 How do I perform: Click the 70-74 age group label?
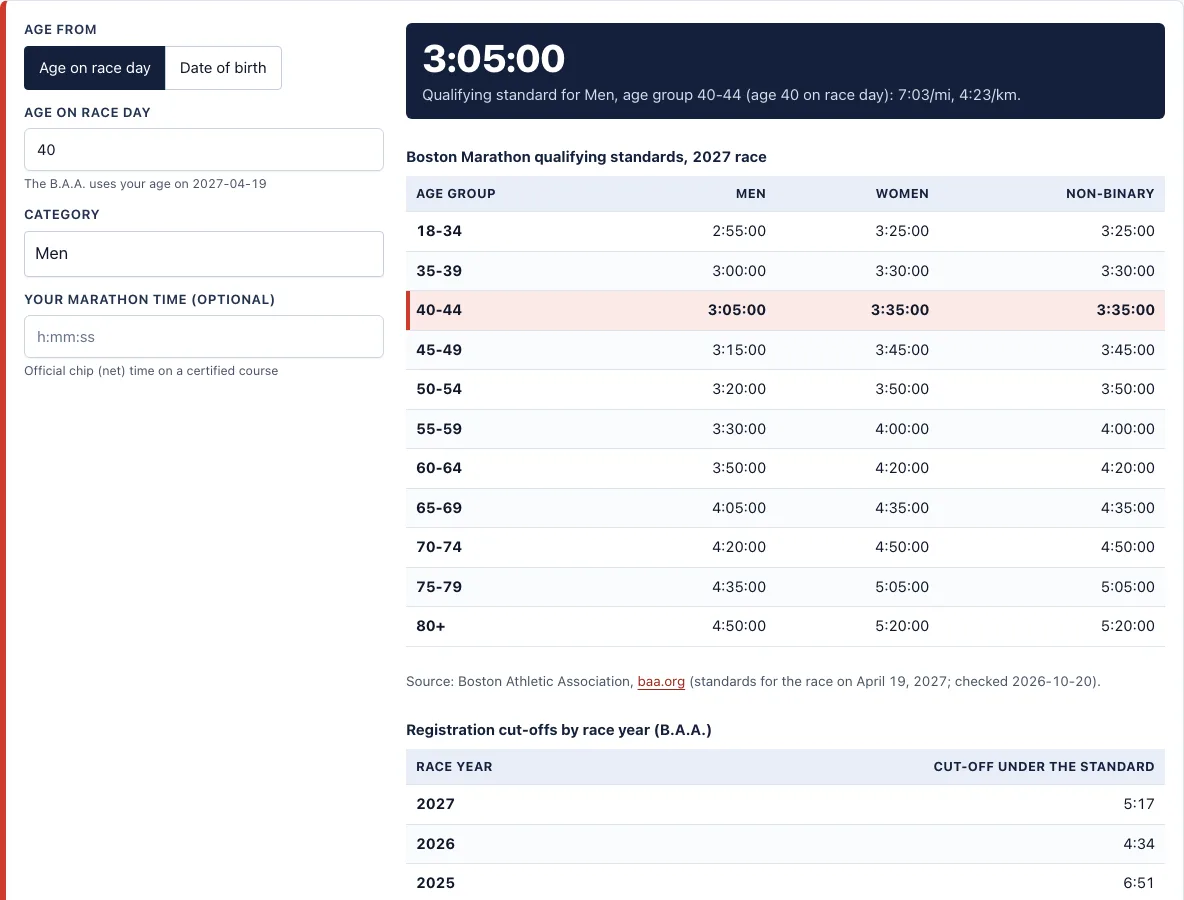coord(439,547)
